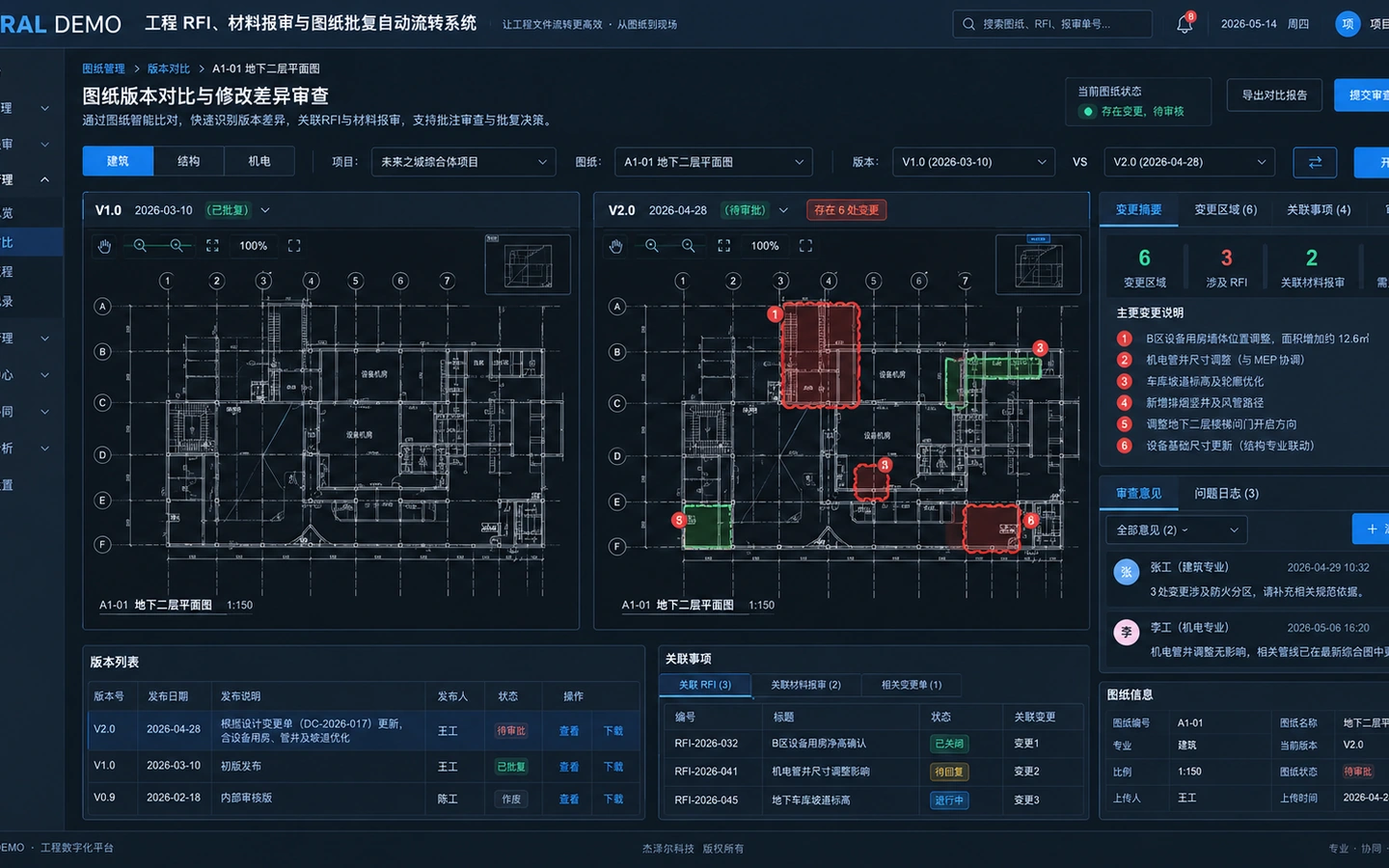Click 查看 for version V2.0
The image size is (1389, 868).
tap(569, 731)
